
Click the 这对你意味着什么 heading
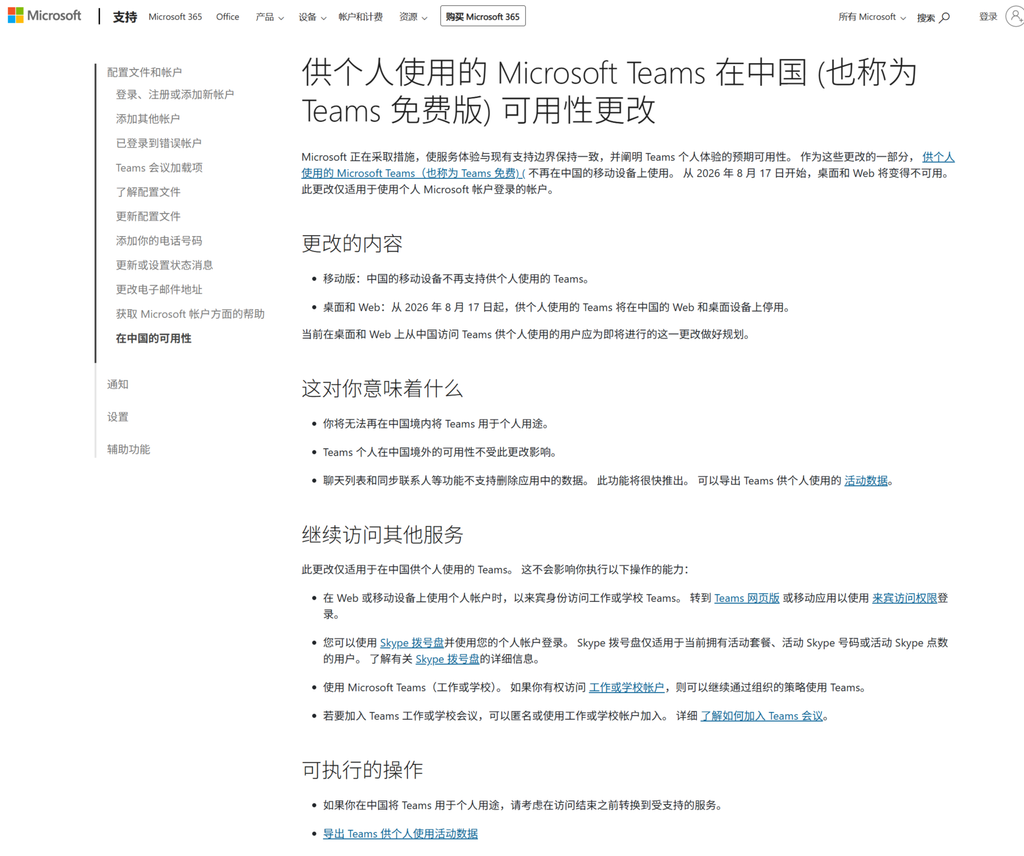(x=382, y=388)
